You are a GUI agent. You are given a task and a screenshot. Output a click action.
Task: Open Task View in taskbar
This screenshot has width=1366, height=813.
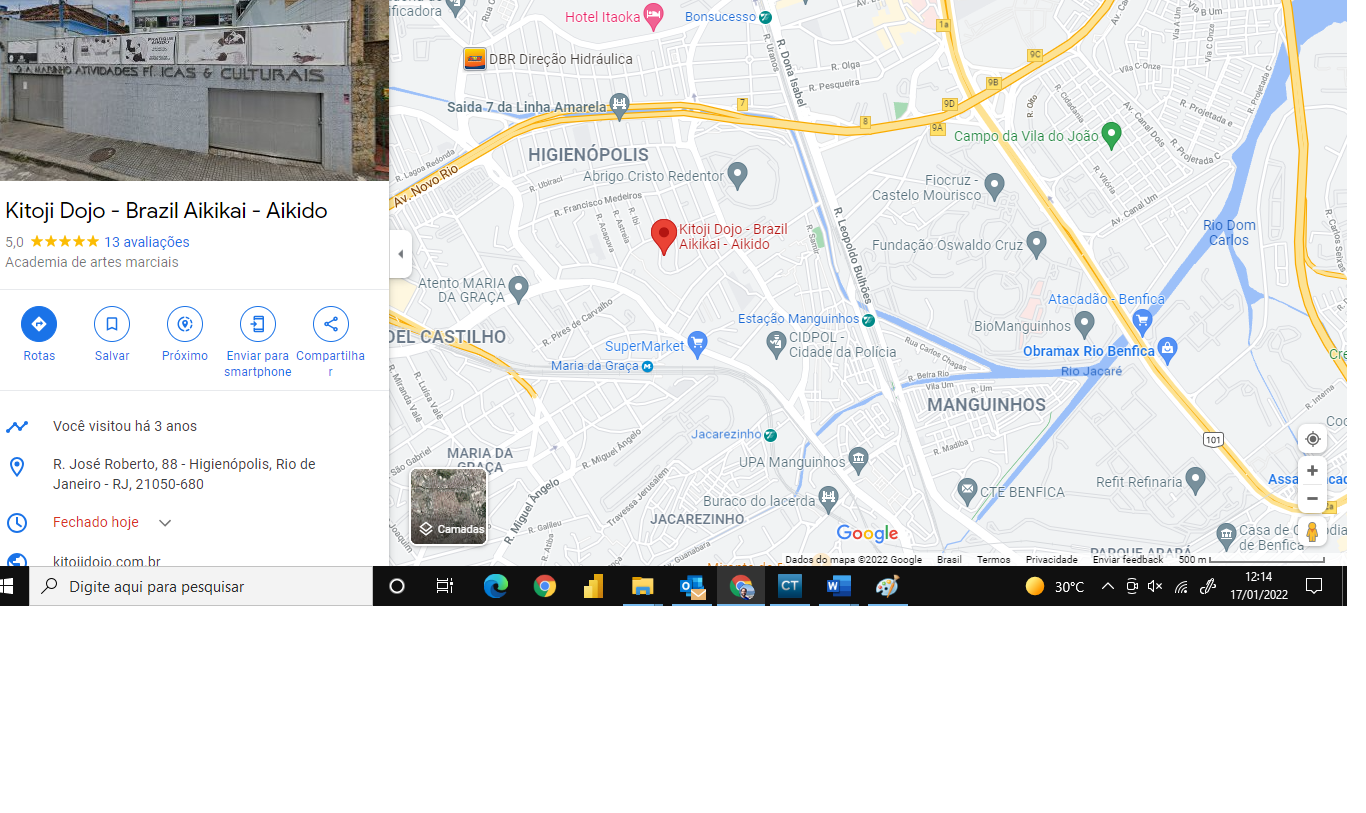(x=445, y=587)
